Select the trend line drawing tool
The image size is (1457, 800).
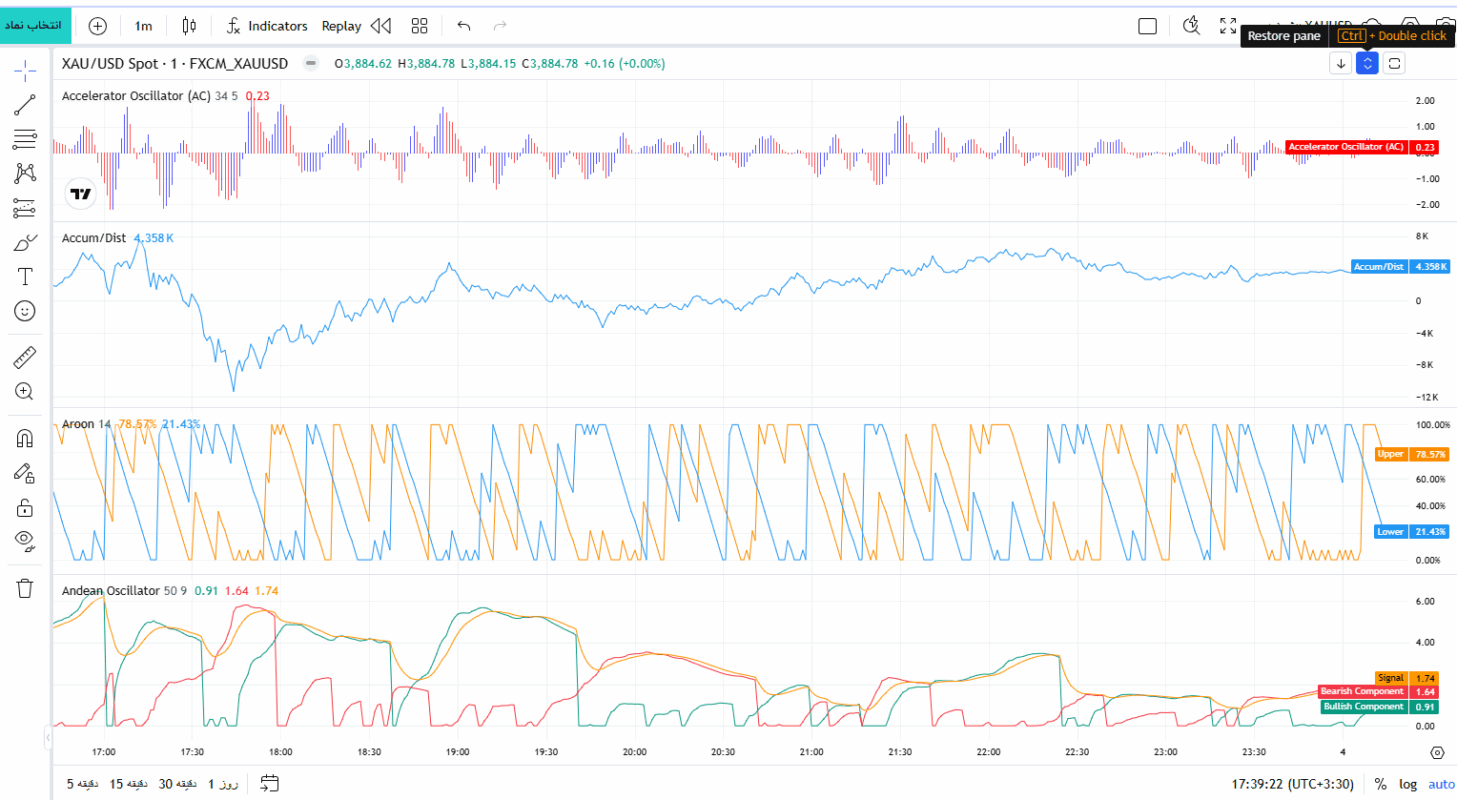tap(25, 104)
